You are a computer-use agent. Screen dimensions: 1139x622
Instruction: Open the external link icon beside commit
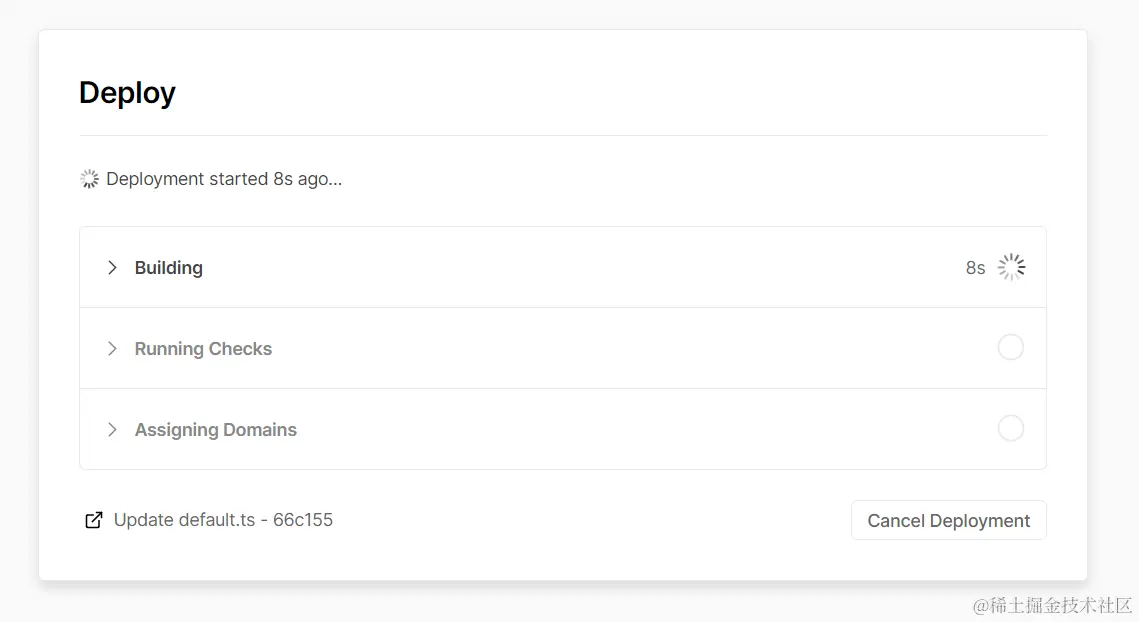pos(94,520)
